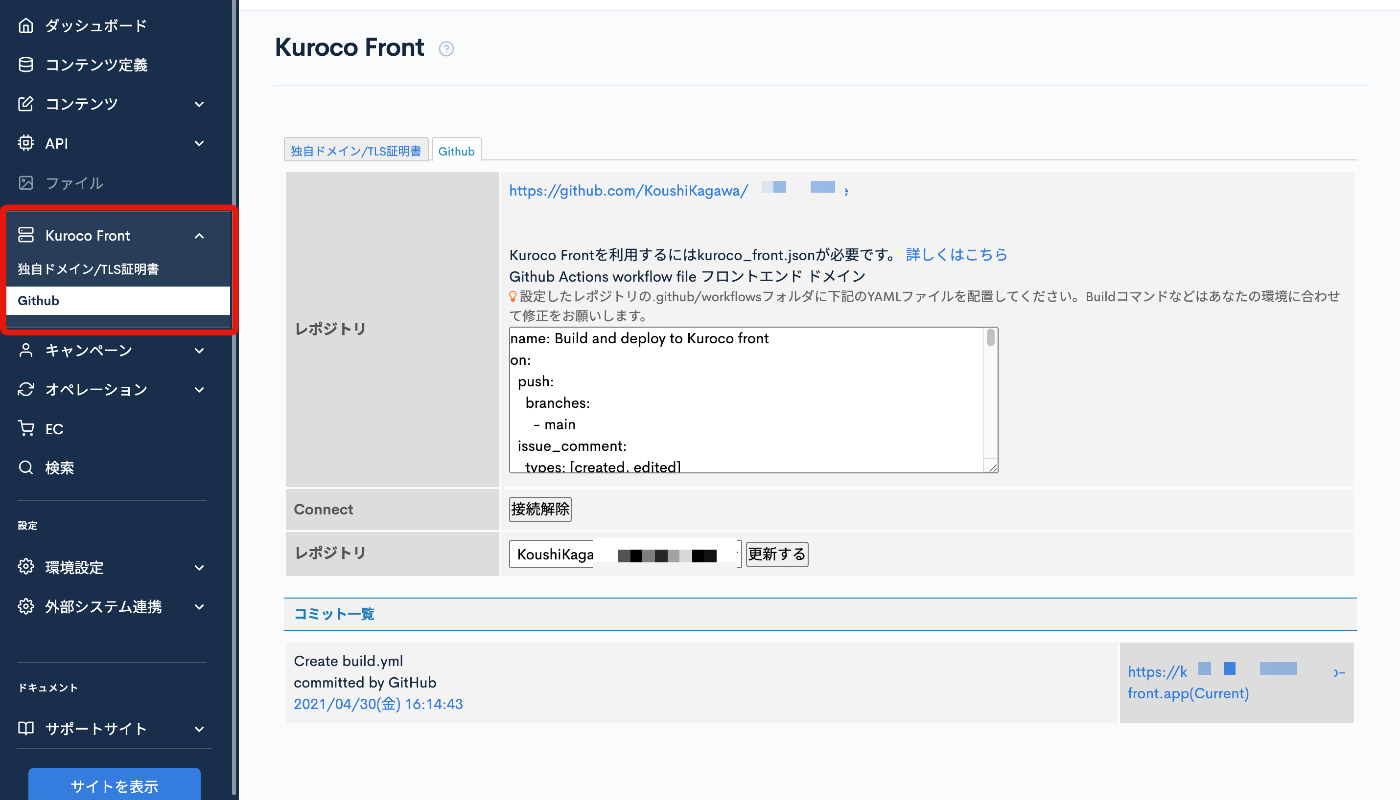Click the EC shopping cart icon

(x=26, y=428)
